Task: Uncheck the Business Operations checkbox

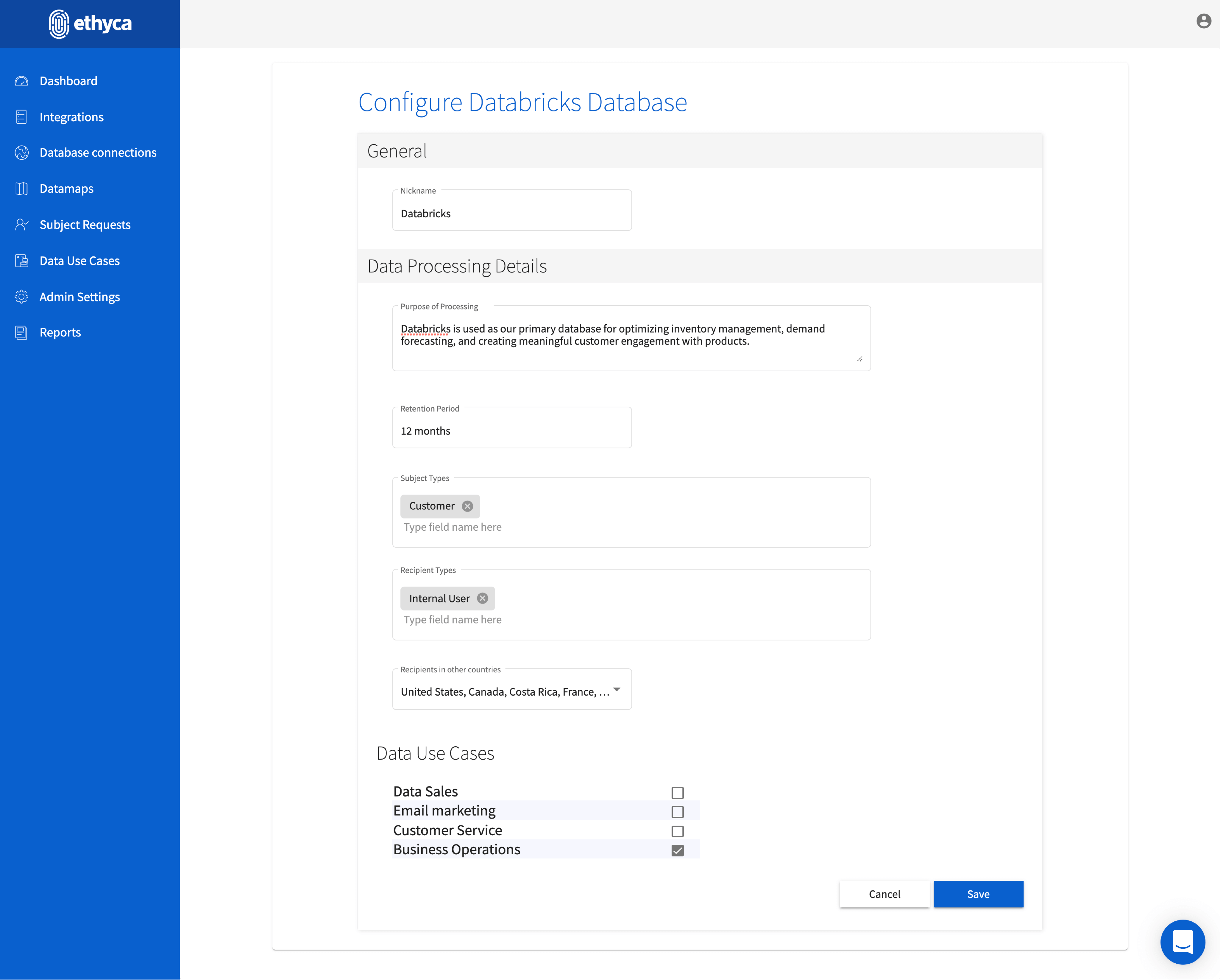Action: tap(677, 850)
